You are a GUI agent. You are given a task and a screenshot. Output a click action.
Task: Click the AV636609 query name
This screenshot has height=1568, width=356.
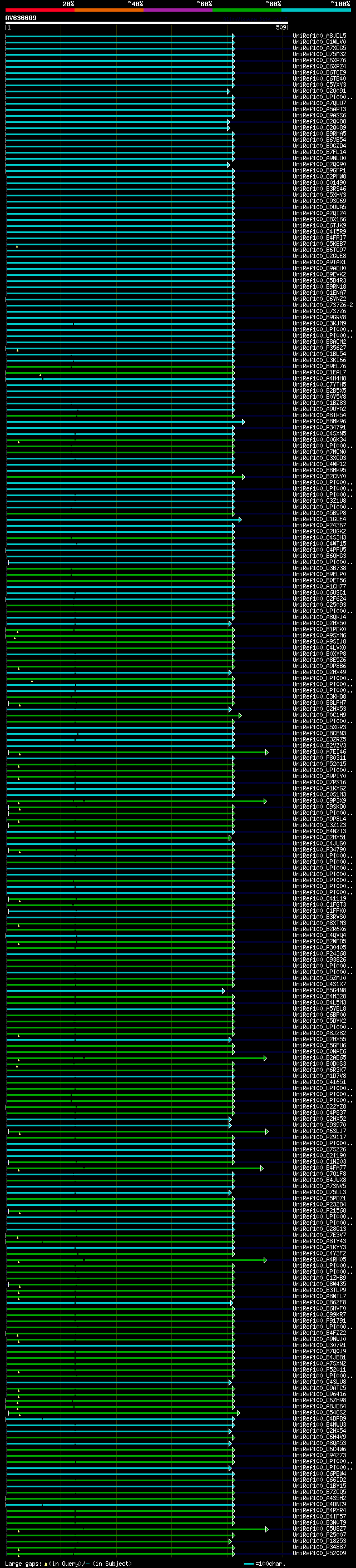[x=21, y=18]
